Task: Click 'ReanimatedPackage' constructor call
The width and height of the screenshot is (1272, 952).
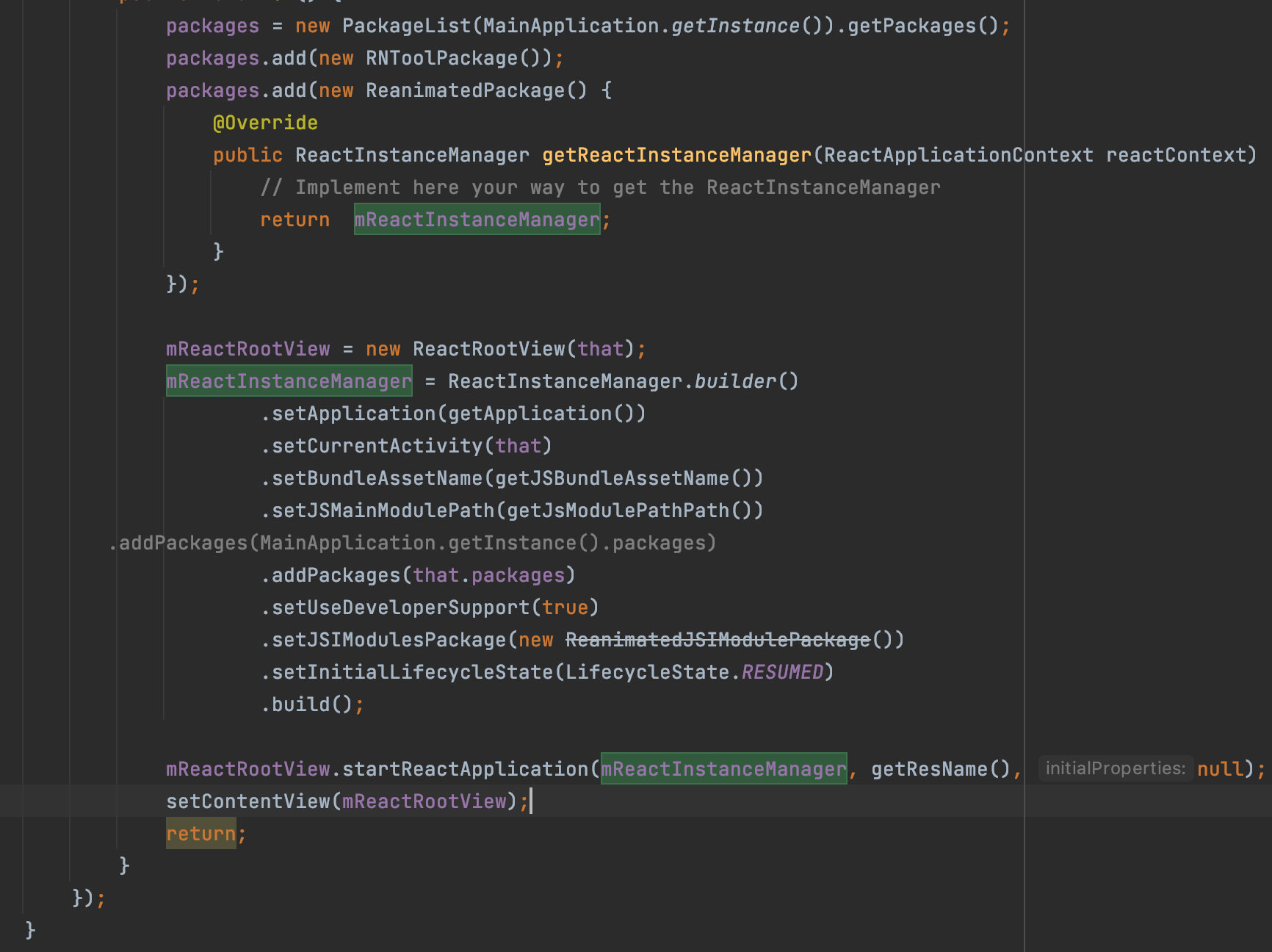Action: tap(466, 90)
